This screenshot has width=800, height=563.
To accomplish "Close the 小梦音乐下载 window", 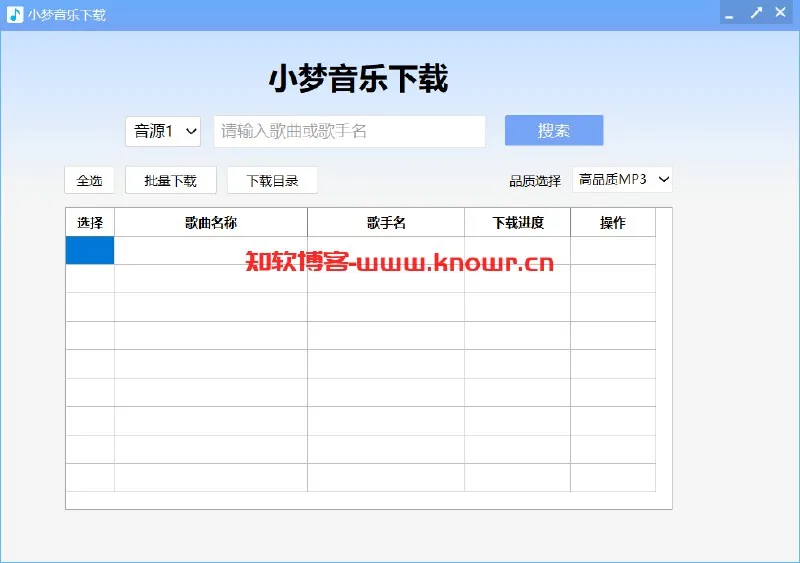I will point(781,12).
